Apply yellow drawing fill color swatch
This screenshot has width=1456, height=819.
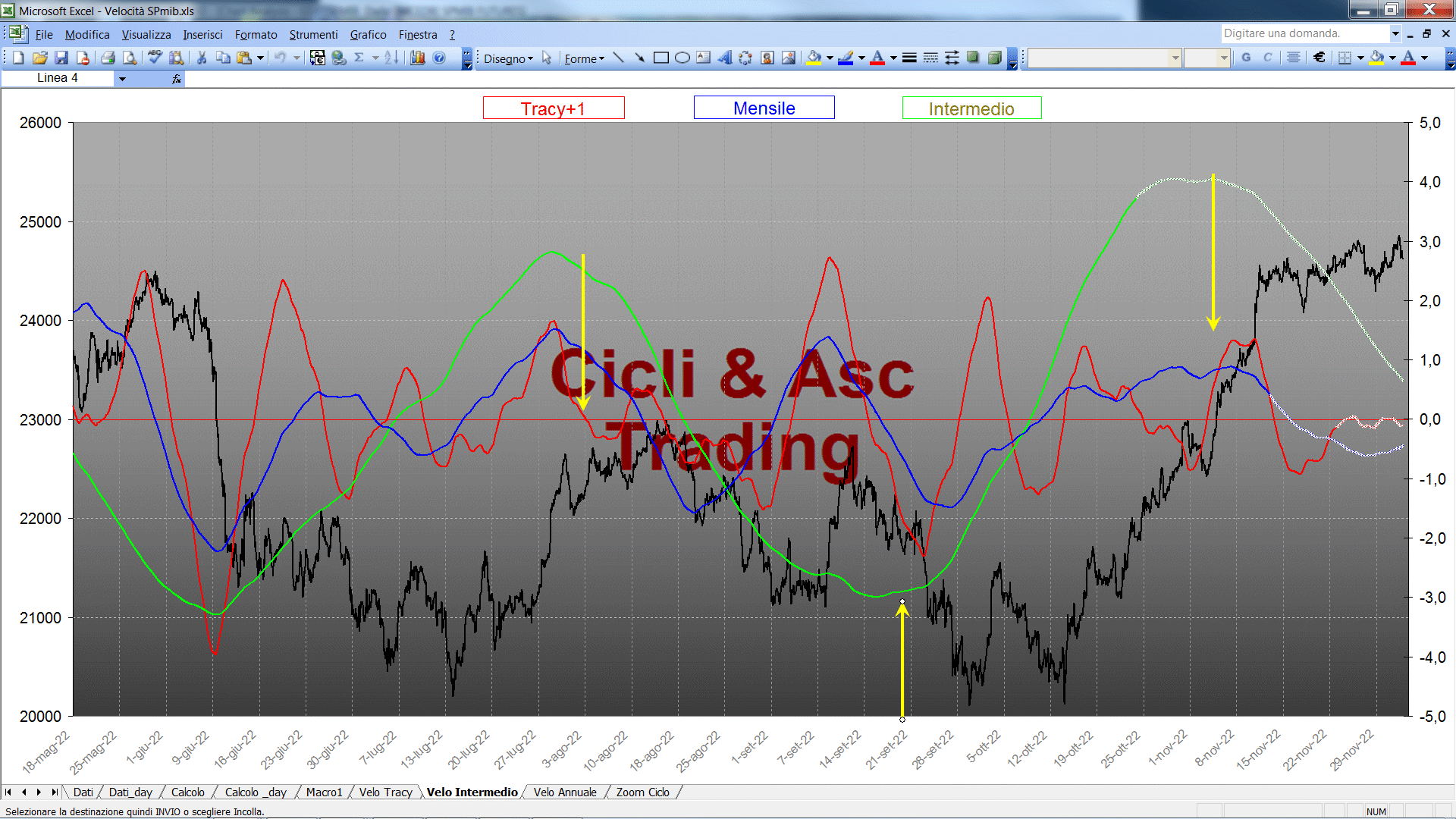click(x=814, y=58)
